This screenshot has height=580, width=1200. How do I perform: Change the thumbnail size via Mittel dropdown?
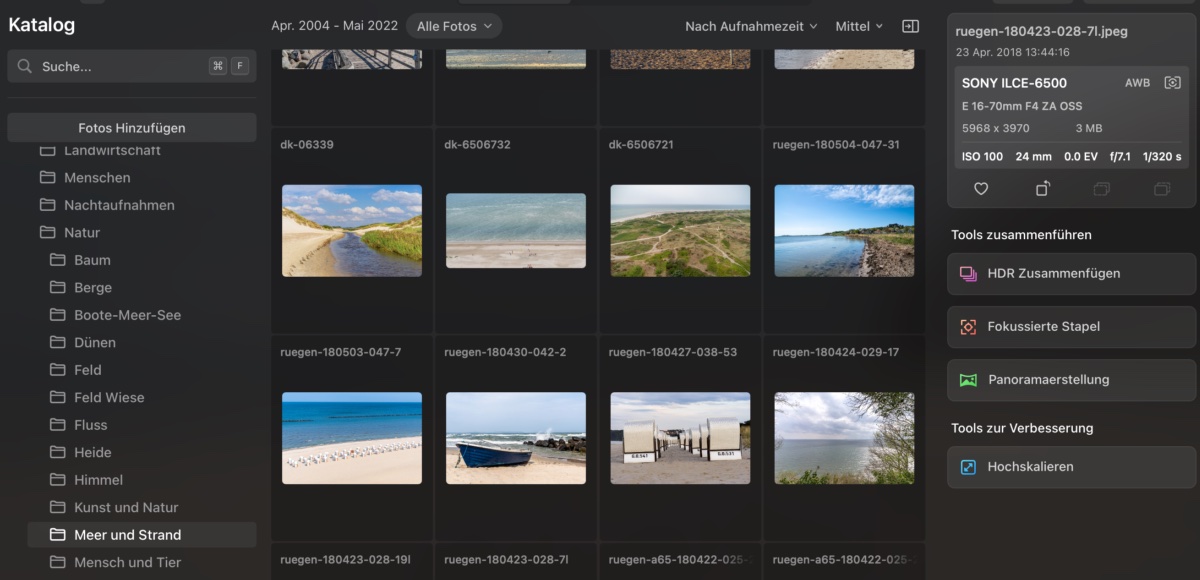coord(858,26)
